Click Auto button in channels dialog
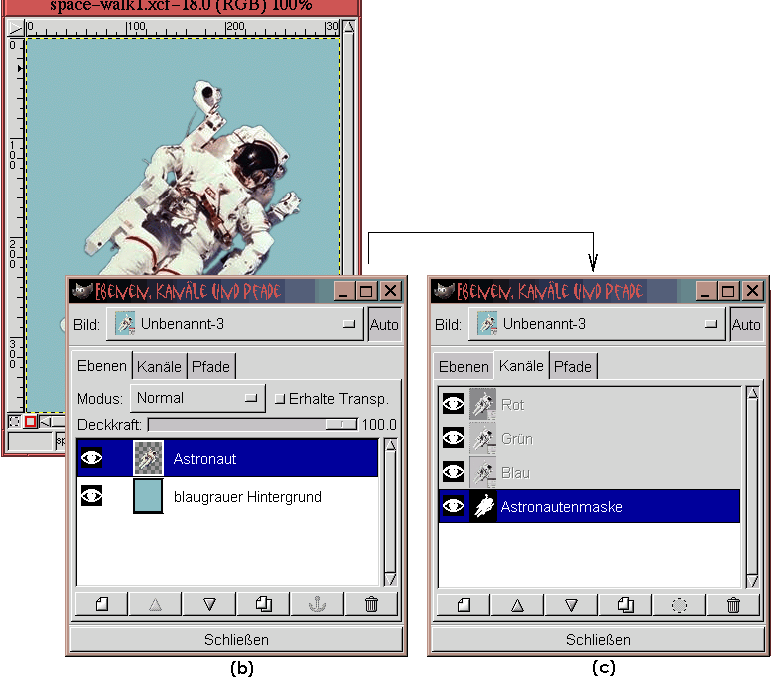Screen dimensions: 771x685 coord(745,324)
